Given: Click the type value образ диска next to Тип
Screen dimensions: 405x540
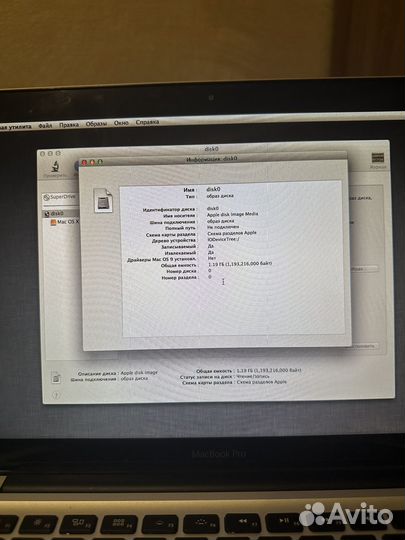Looking at the screenshot, I should (x=220, y=196).
